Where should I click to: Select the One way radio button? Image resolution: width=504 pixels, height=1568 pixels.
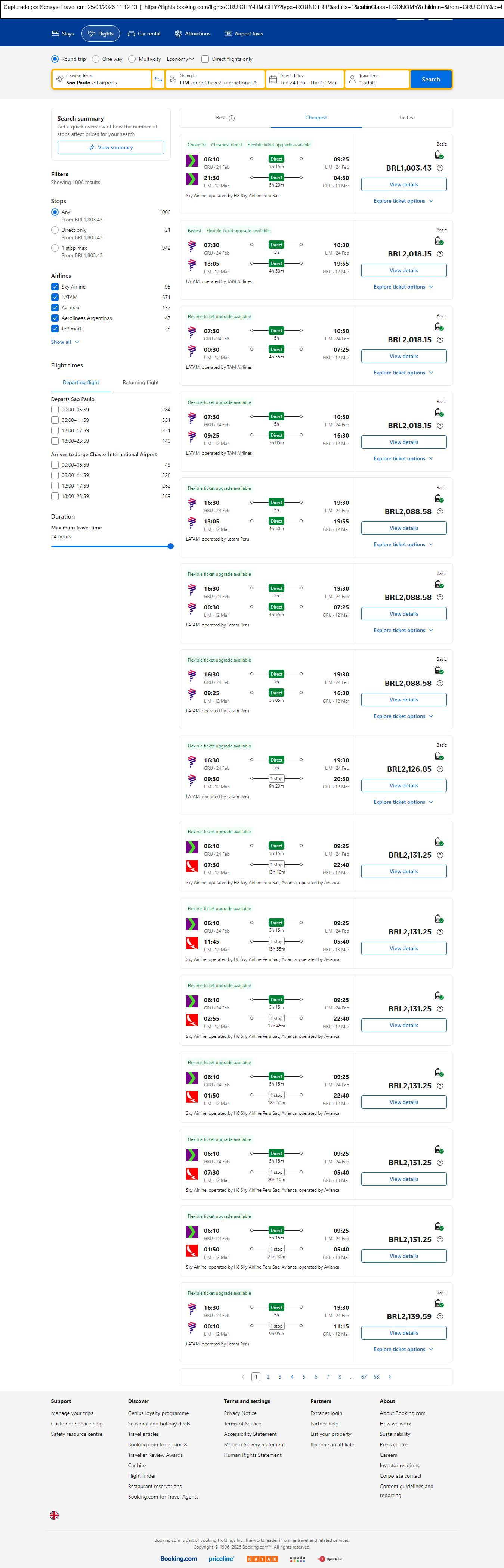[x=96, y=59]
